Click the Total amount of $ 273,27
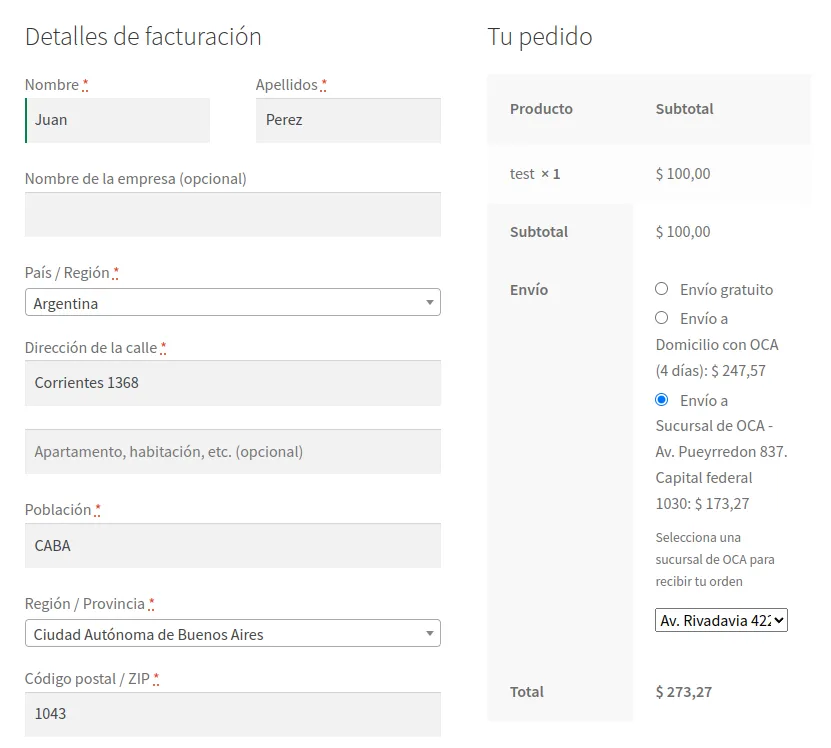 click(684, 691)
